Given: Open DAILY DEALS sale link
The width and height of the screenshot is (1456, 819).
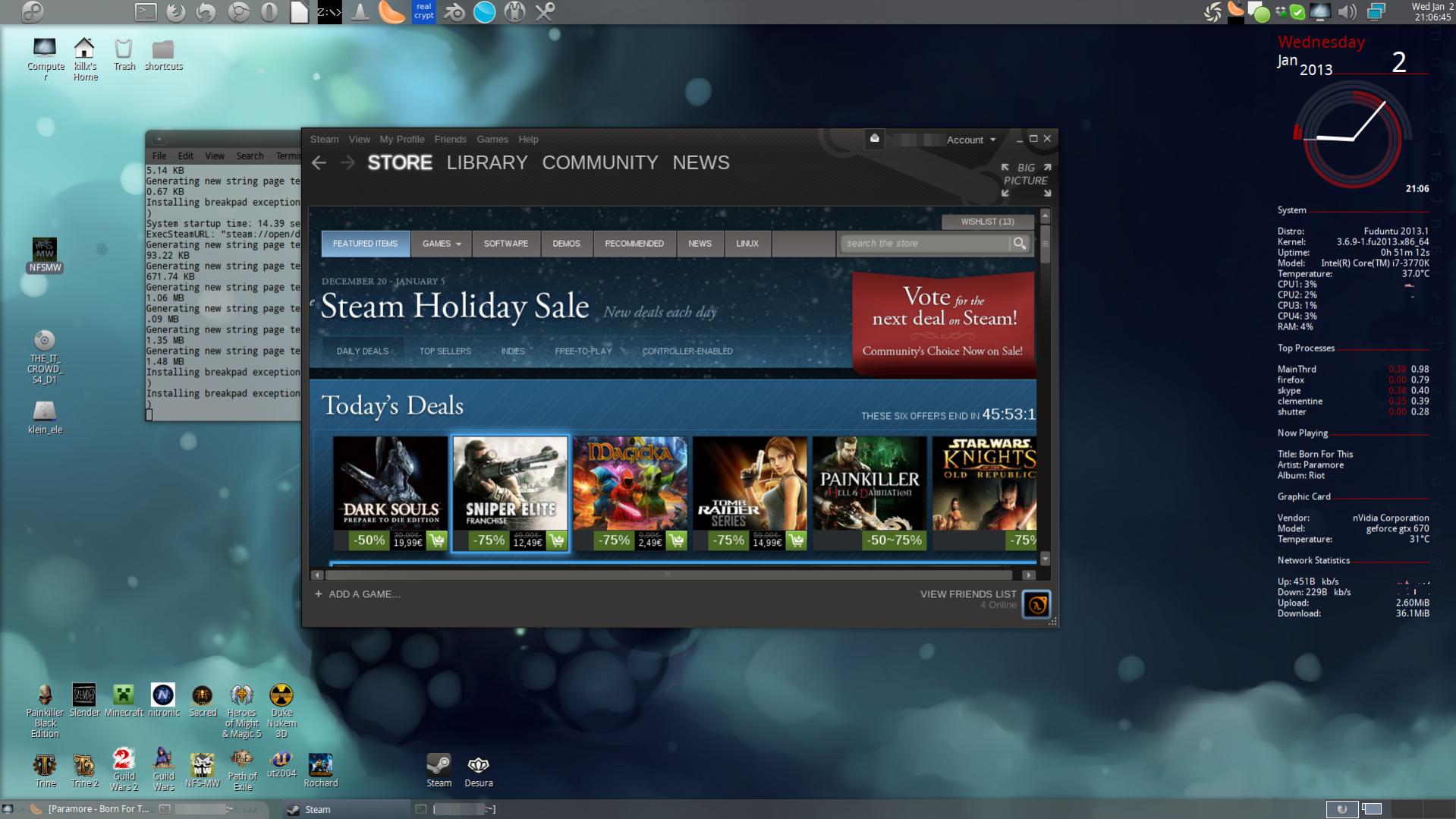Looking at the screenshot, I should pos(362,351).
